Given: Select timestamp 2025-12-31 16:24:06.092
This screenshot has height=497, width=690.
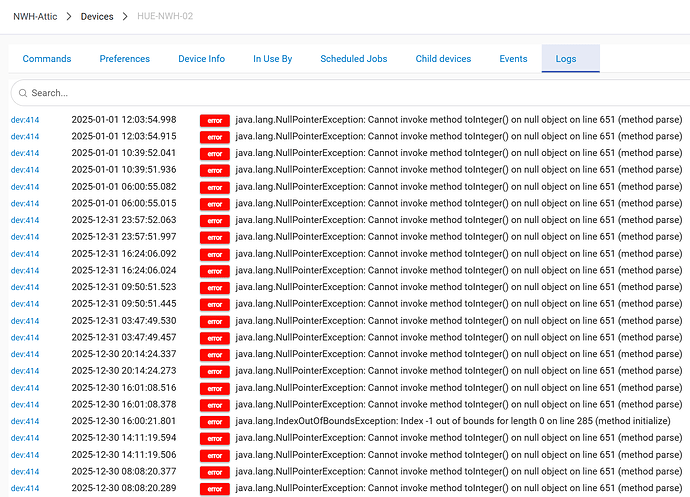Looking at the screenshot, I should (124, 254).
